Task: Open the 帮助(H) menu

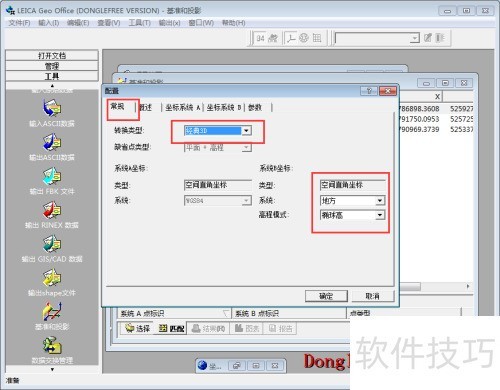Action: pos(234,23)
